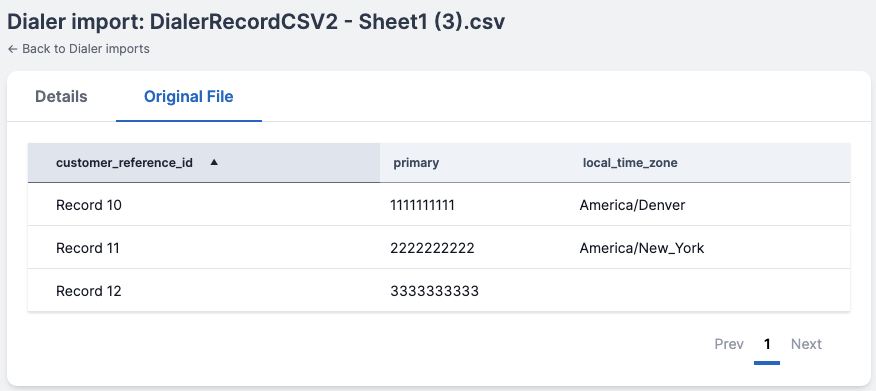Sort by customer_reference_id column header
This screenshot has width=876, height=391.
[x=204, y=163]
